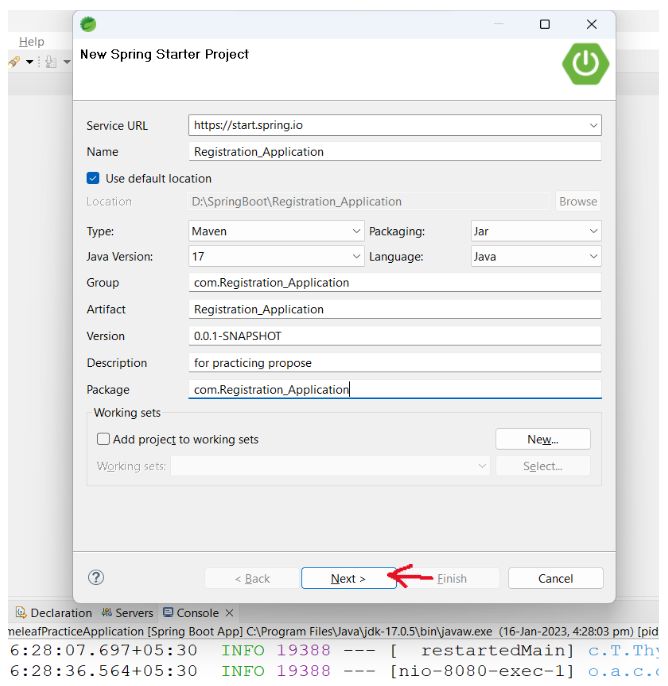668x686 pixels.
Task: Click the Spring leaf icon in title bar
Action: (x=88, y=24)
